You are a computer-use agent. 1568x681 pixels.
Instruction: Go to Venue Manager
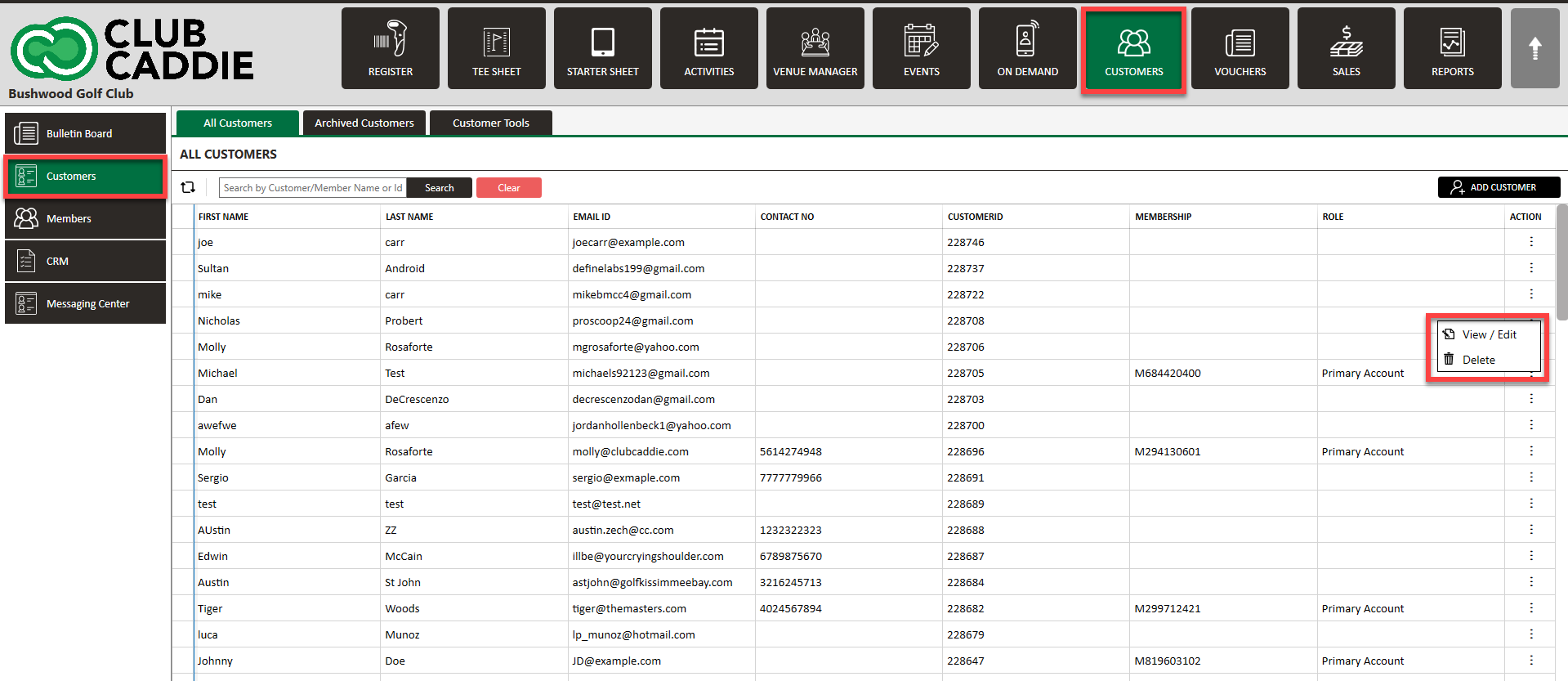(815, 48)
